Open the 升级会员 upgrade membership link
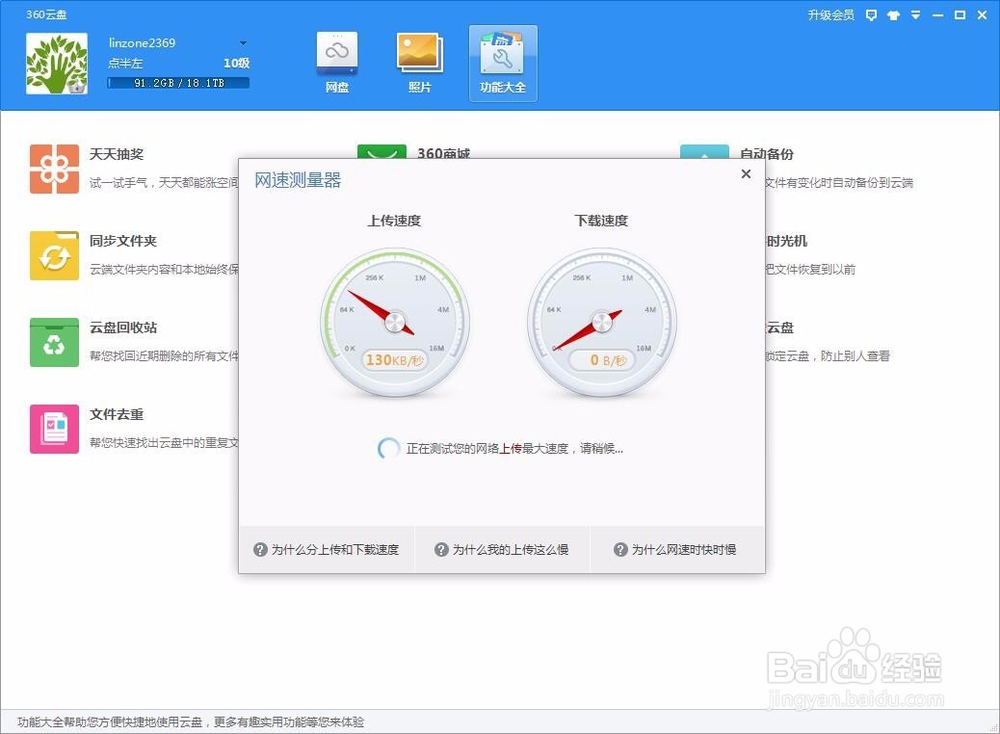Viewport: 1000px width, 734px height. pos(833,15)
